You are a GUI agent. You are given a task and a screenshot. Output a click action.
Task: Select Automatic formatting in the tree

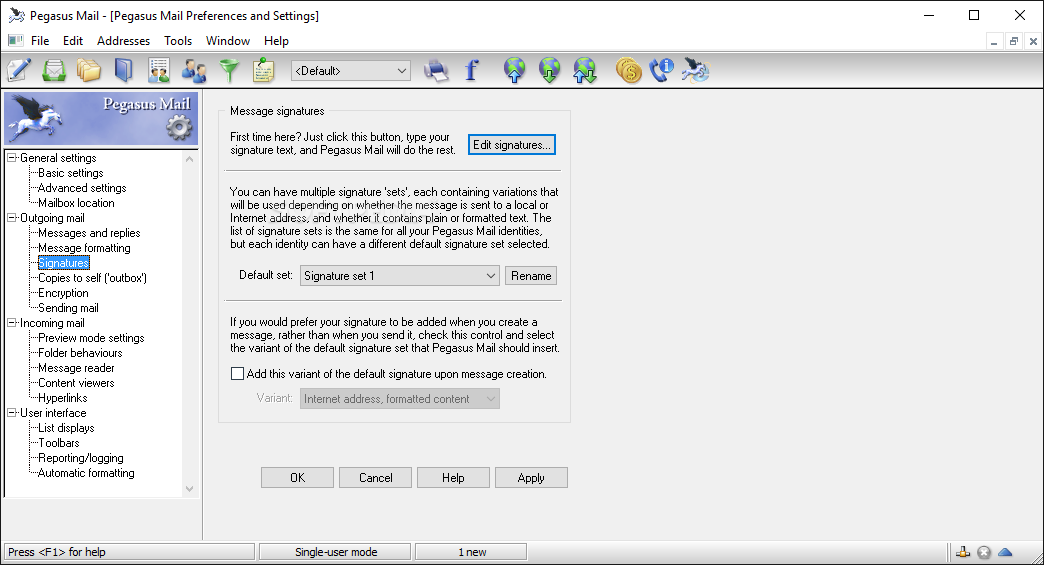(86, 472)
